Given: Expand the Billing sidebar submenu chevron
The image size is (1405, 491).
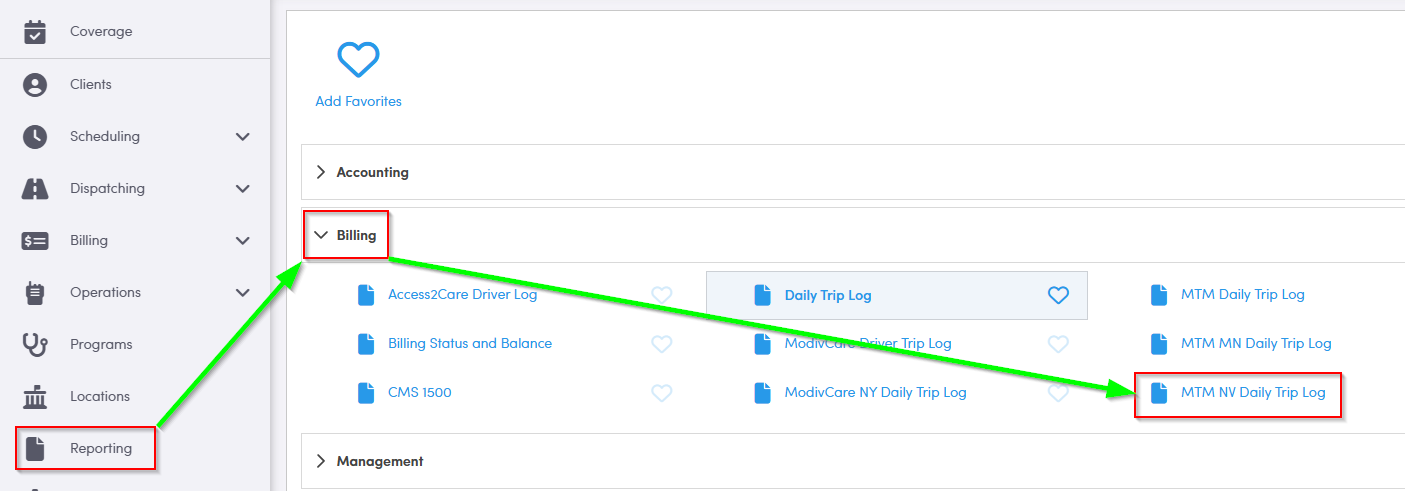Looking at the screenshot, I should [x=242, y=241].
